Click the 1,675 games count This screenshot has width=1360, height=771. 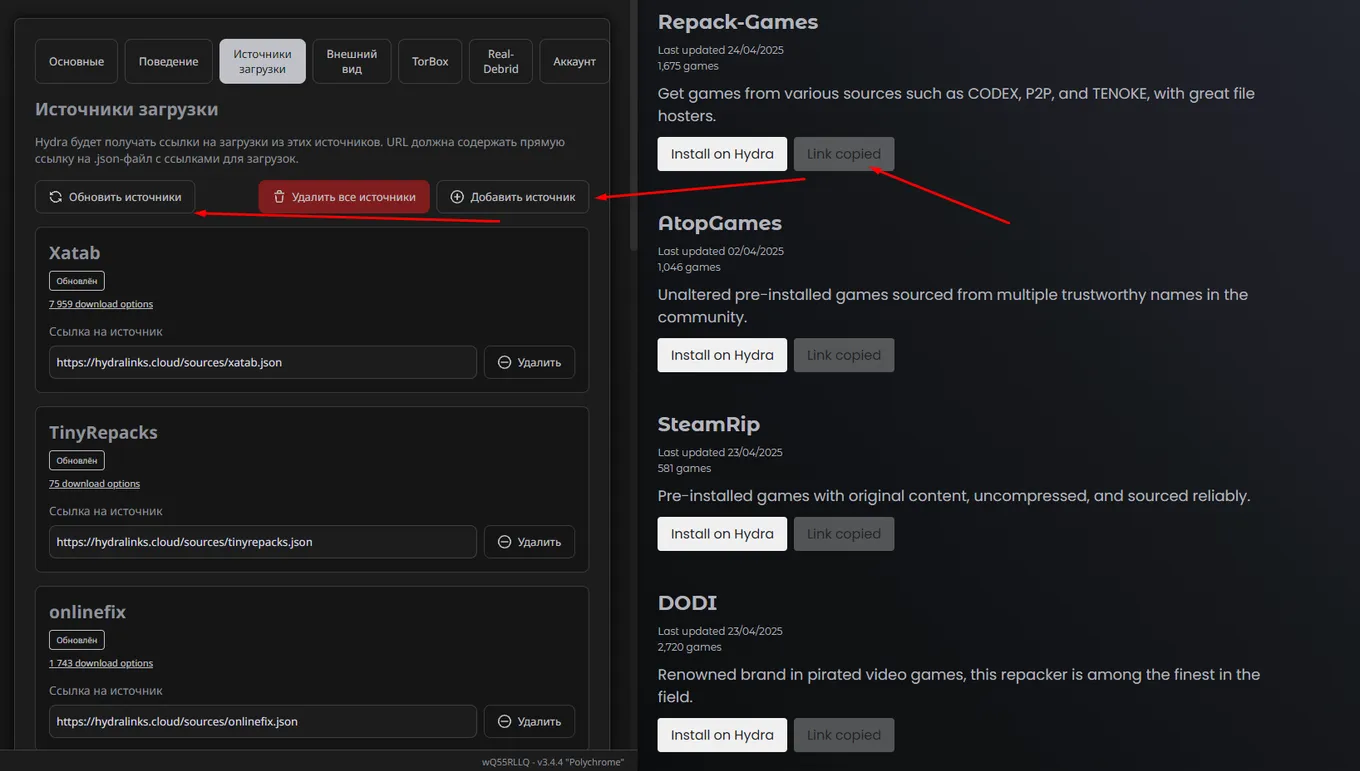[x=688, y=67]
